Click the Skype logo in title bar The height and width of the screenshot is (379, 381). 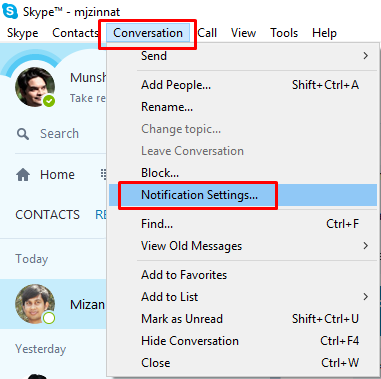10,11
